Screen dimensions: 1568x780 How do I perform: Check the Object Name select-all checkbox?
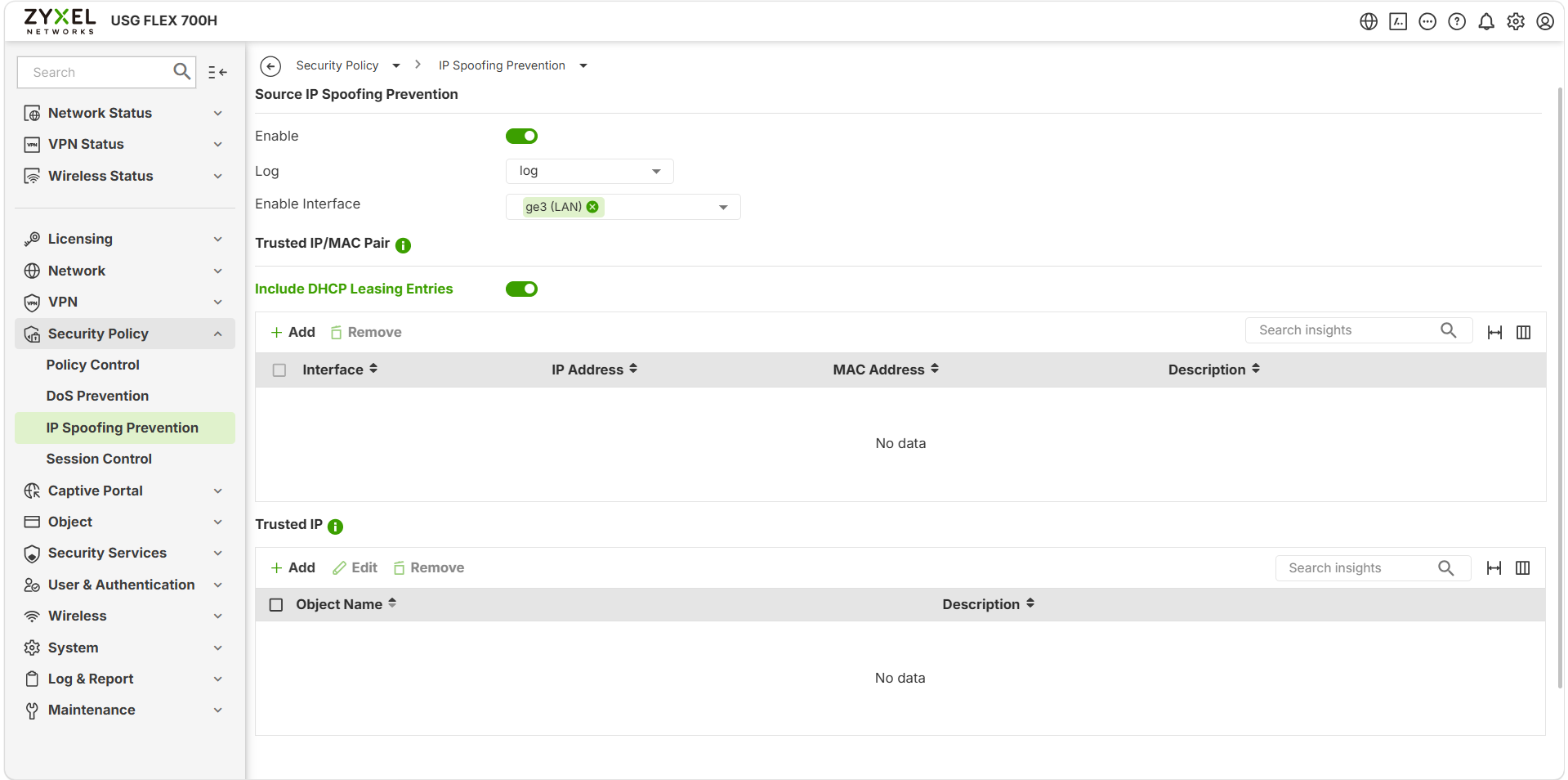(x=276, y=605)
